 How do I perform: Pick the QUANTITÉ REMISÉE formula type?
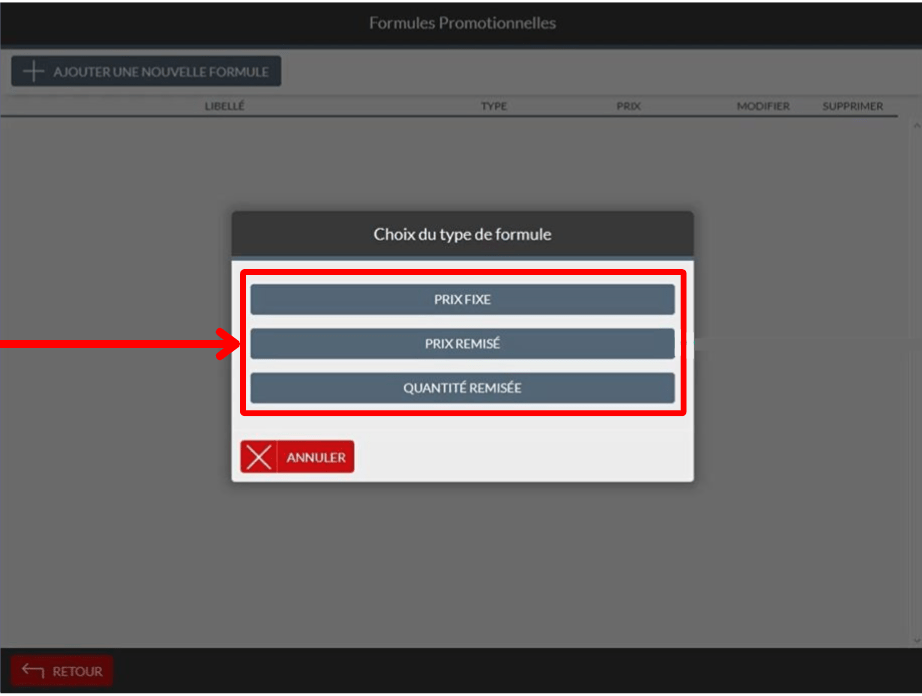(462, 388)
